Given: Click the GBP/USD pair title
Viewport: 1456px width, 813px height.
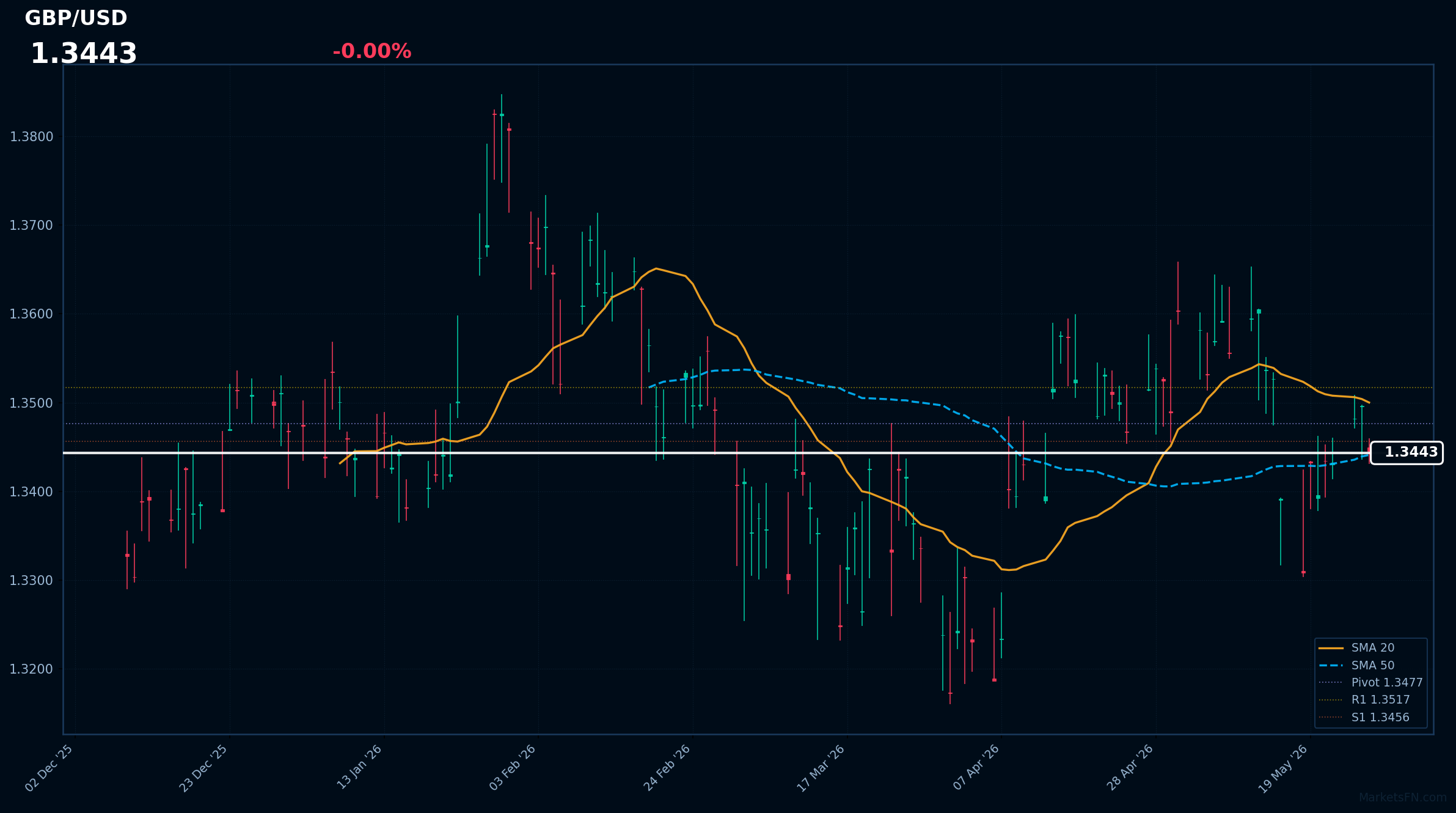Looking at the screenshot, I should (76, 18).
